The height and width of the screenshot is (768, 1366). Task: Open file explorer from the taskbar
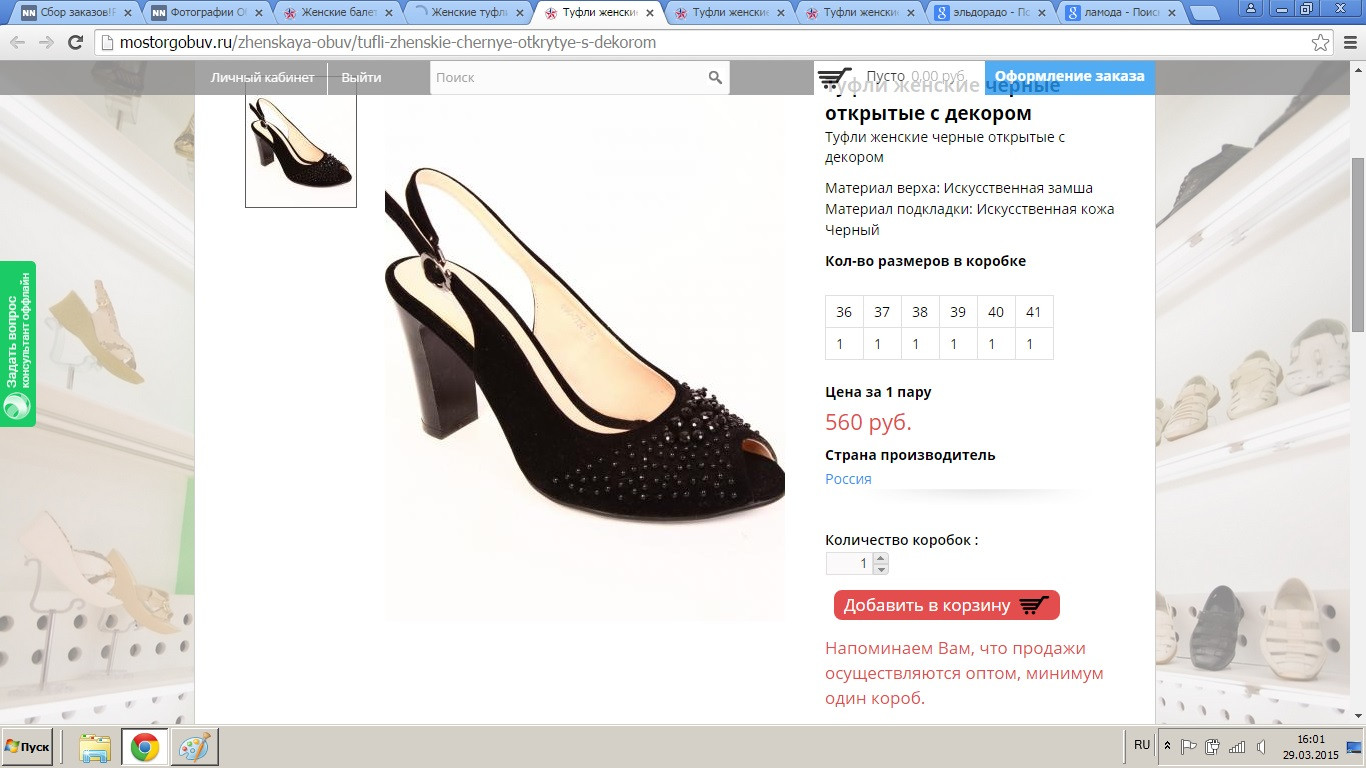[95, 747]
